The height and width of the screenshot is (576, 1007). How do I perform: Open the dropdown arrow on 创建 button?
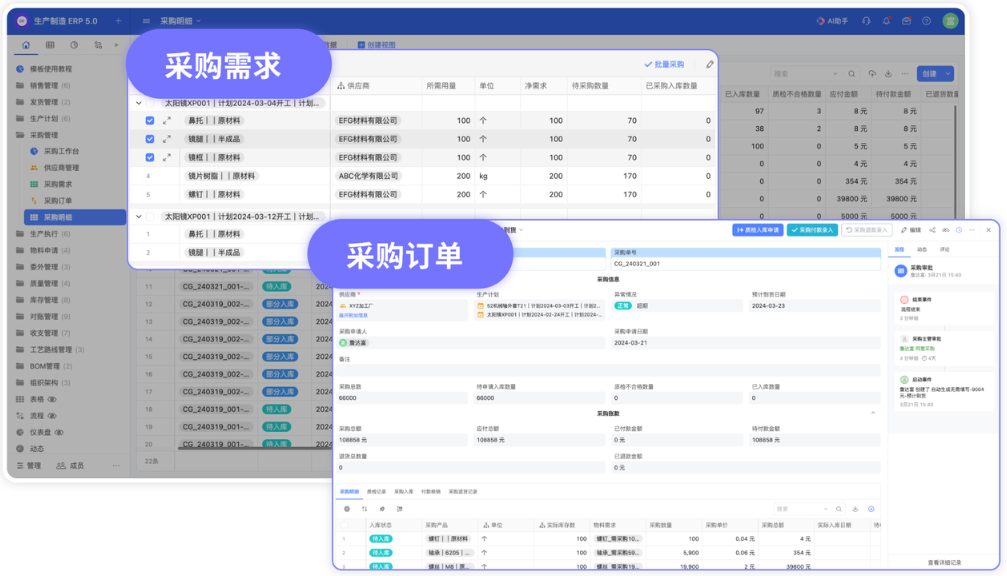click(947, 74)
